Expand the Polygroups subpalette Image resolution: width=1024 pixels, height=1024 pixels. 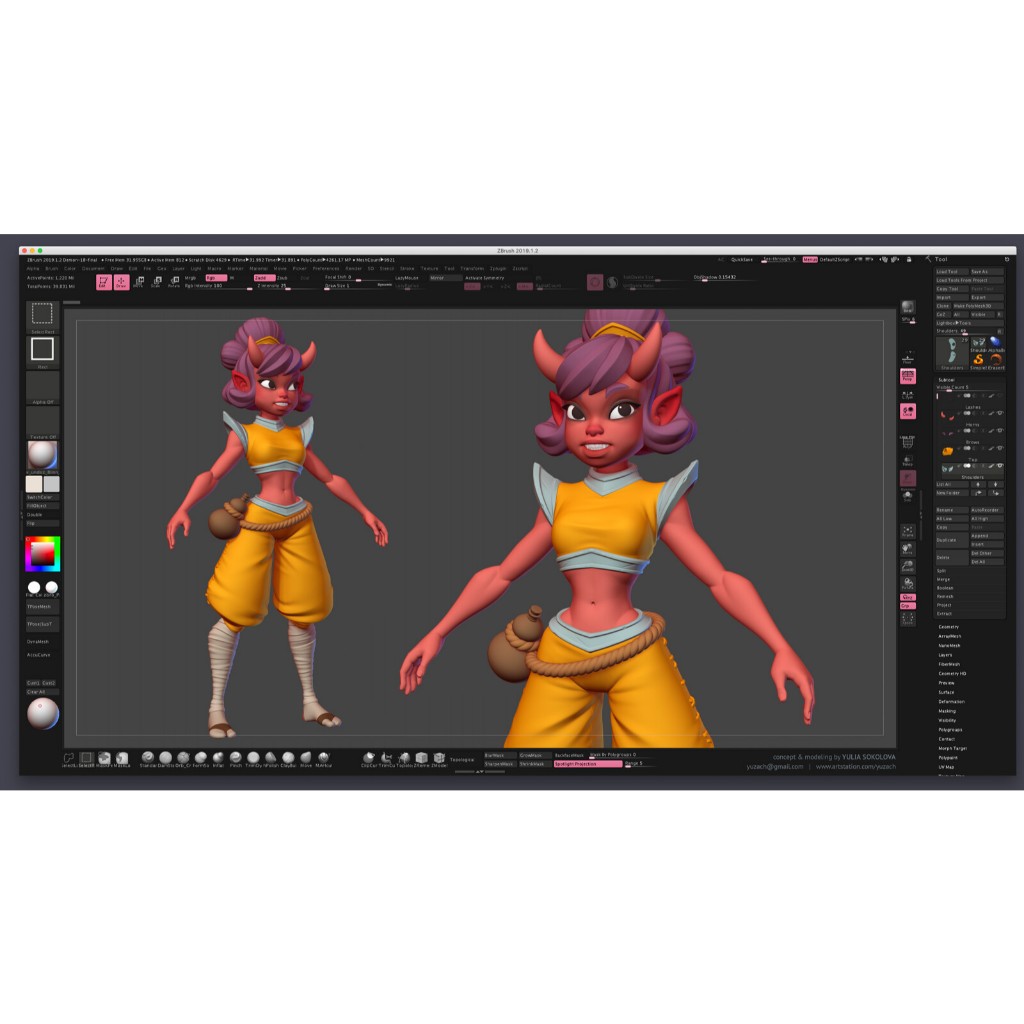point(950,730)
